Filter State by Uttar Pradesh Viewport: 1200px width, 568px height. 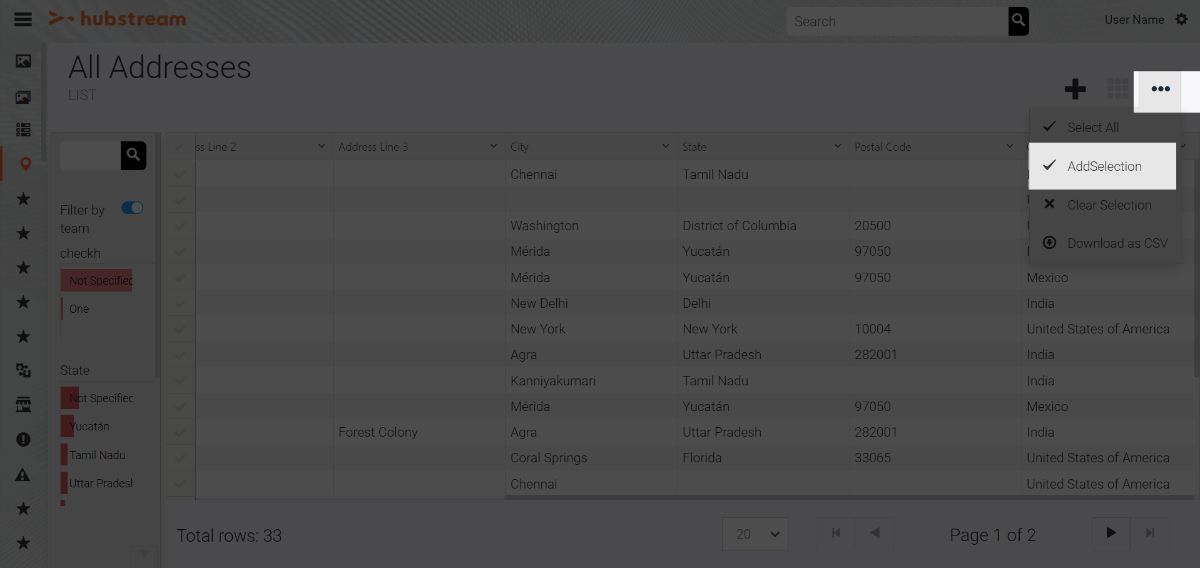point(98,483)
